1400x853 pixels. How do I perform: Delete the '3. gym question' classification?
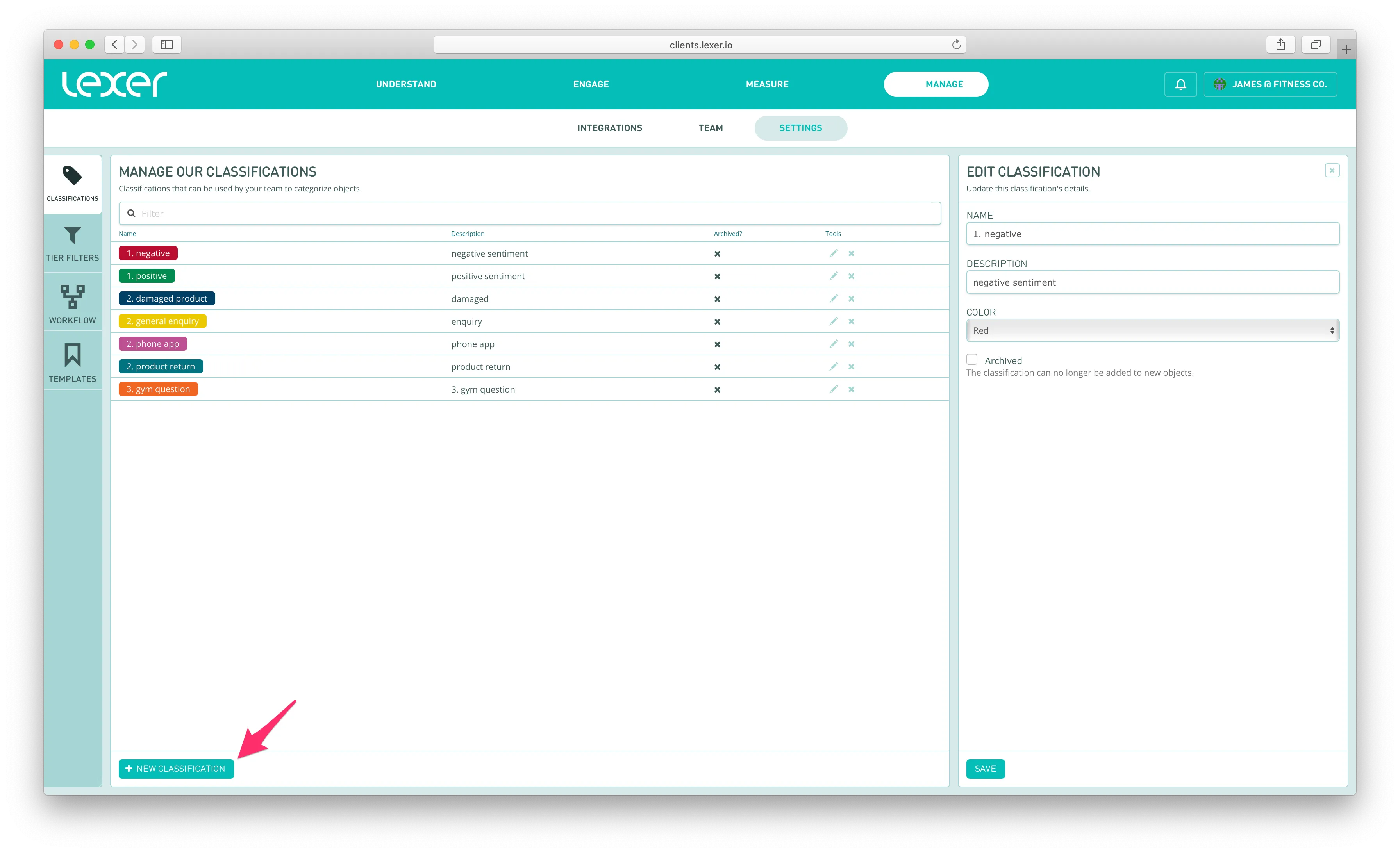coord(851,389)
